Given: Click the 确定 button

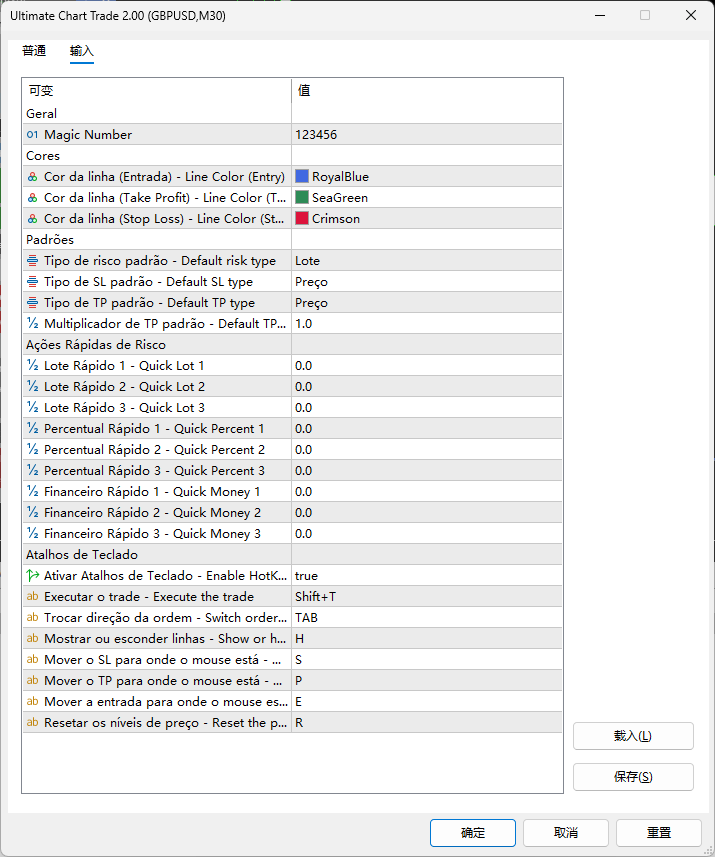Looking at the screenshot, I should [473, 833].
